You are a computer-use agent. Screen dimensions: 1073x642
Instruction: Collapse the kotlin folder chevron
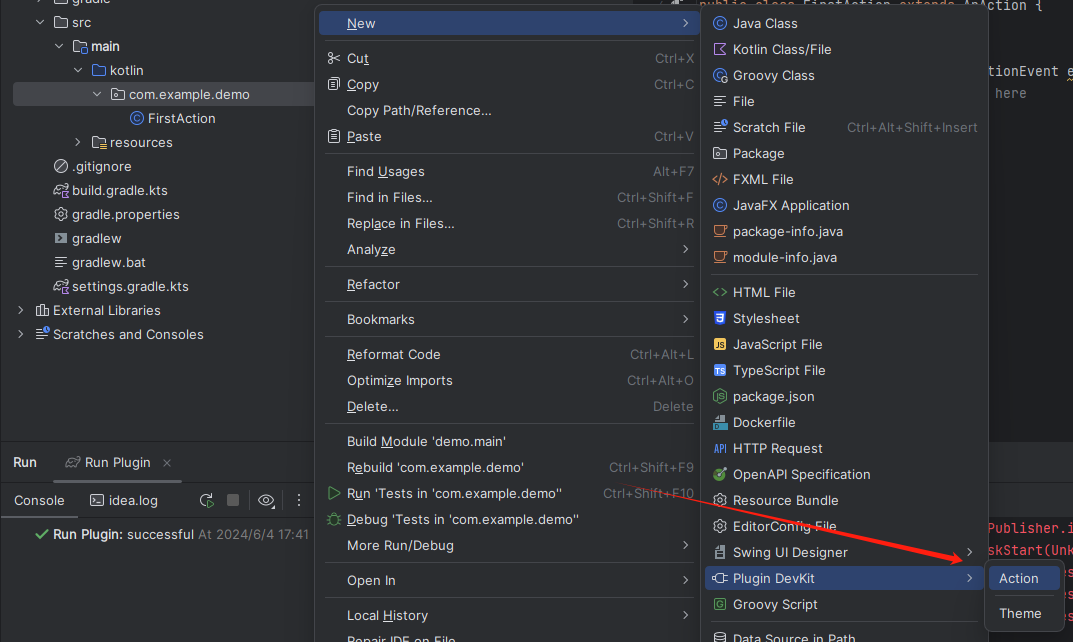(78, 70)
